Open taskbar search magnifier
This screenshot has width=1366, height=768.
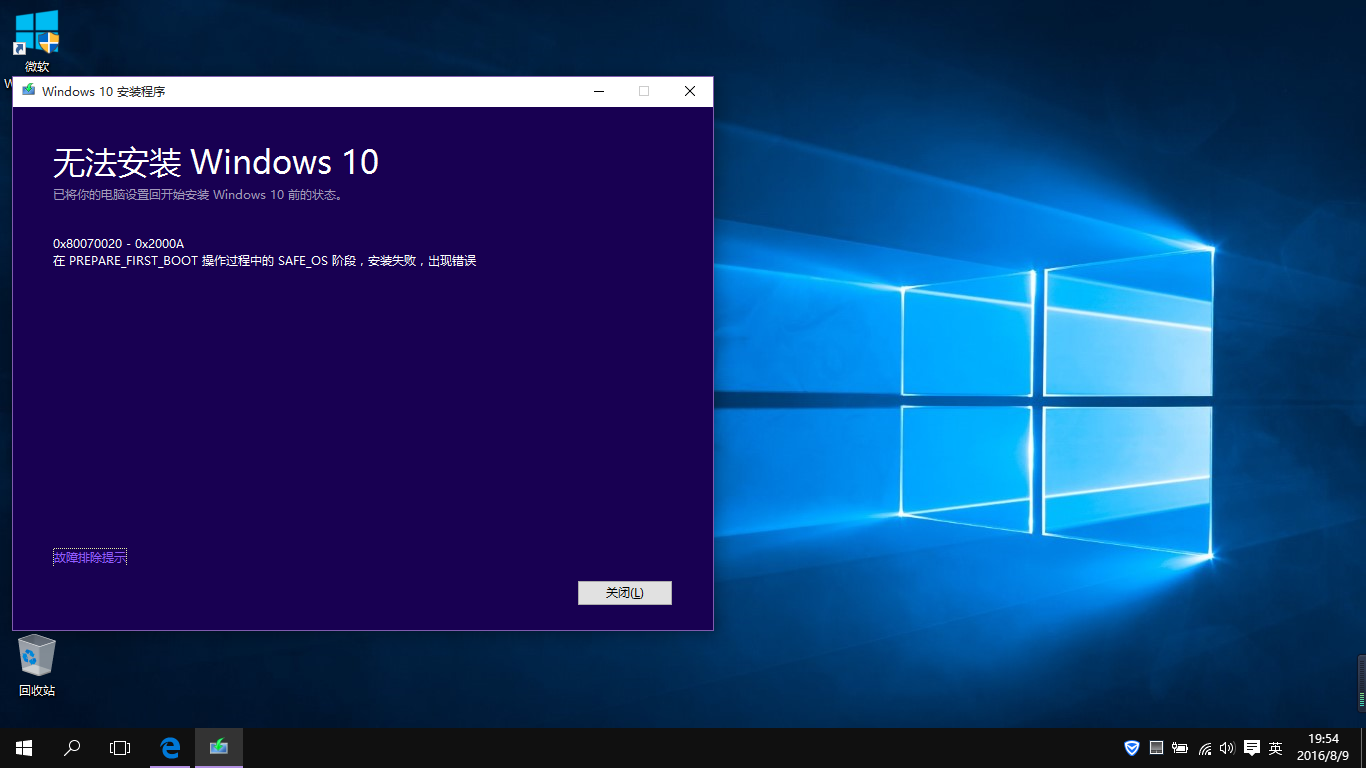point(72,747)
